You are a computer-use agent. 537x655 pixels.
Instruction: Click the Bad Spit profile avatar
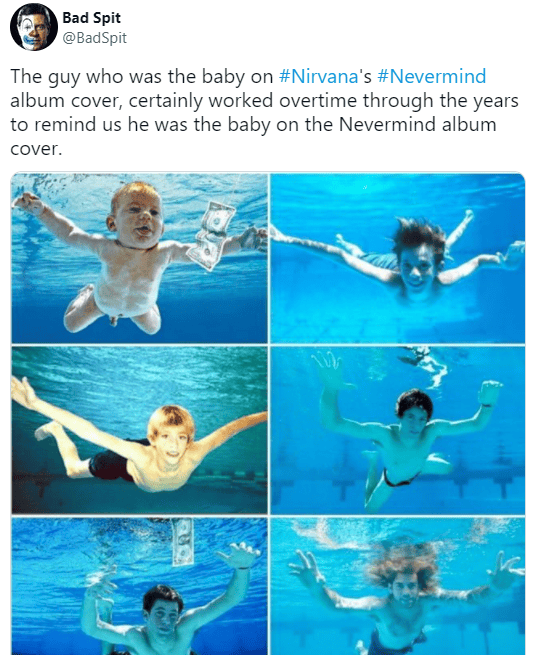(x=33, y=27)
